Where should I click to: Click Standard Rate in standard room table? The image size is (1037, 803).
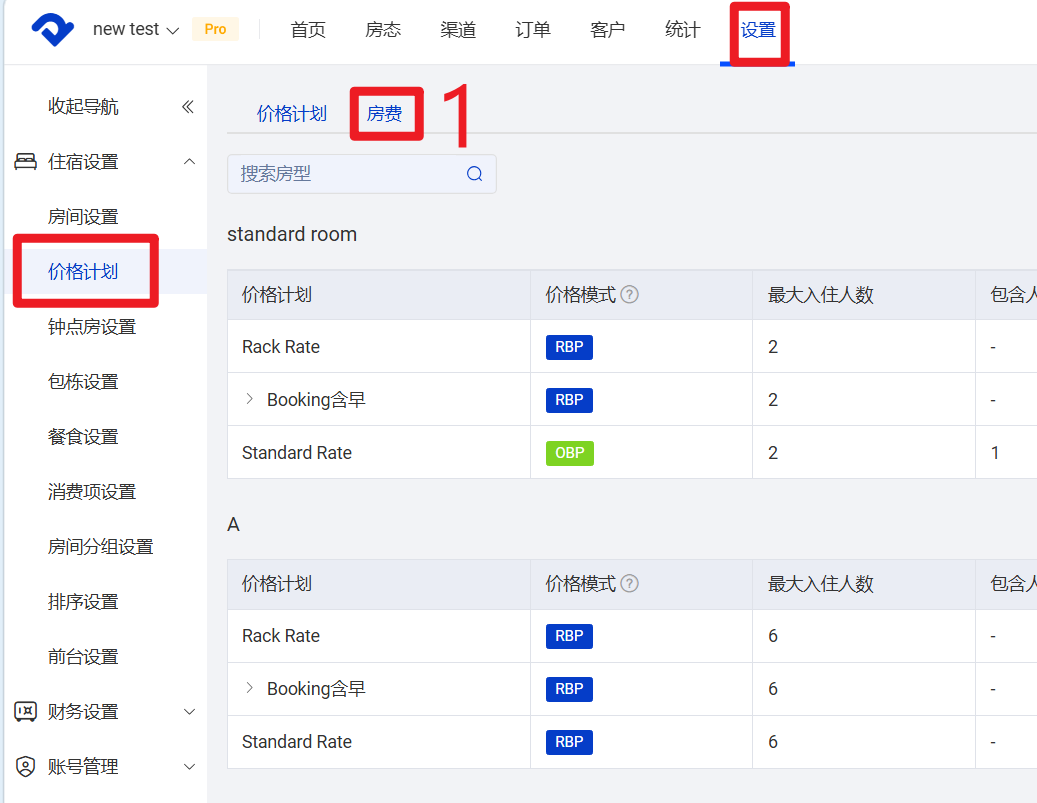[296, 452]
